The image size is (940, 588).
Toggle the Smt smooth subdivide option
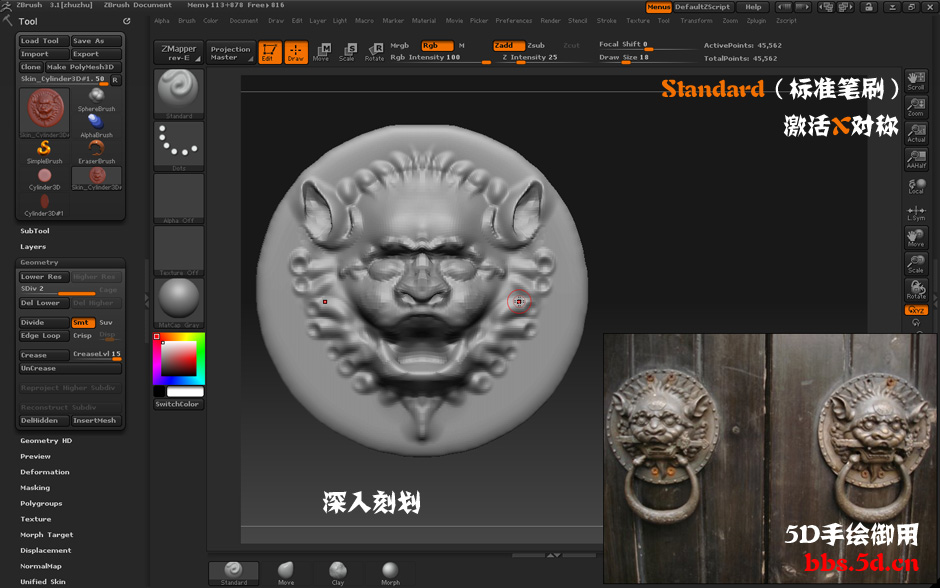[x=83, y=322]
